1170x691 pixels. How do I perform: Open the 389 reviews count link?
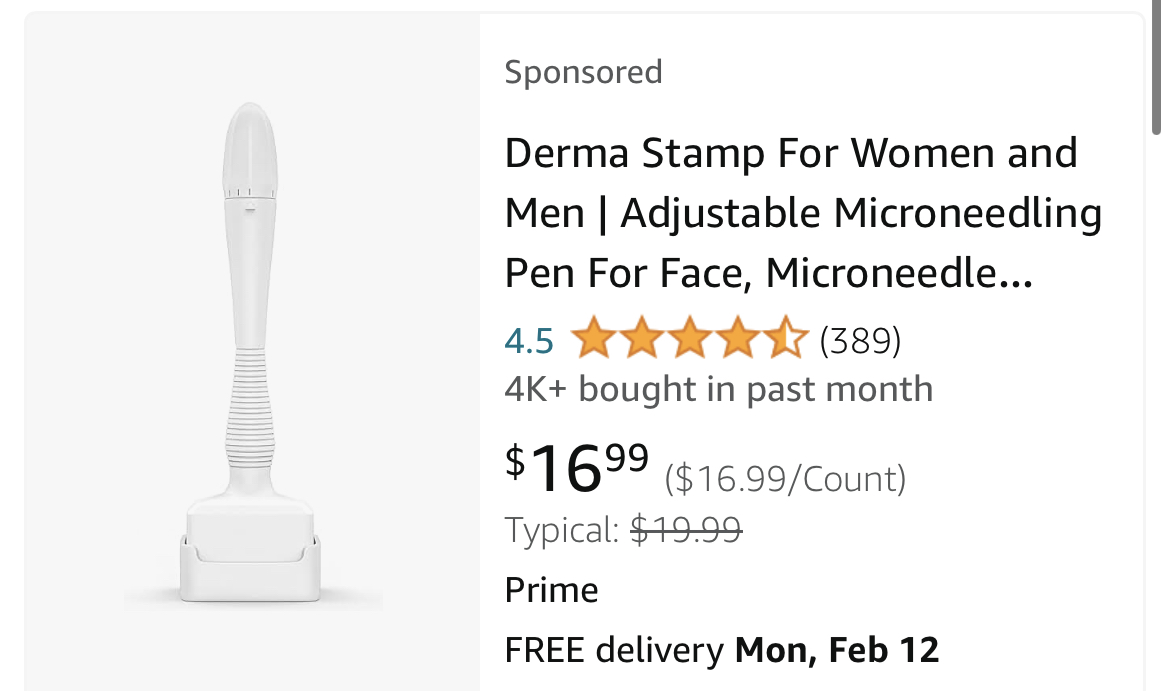(x=860, y=341)
